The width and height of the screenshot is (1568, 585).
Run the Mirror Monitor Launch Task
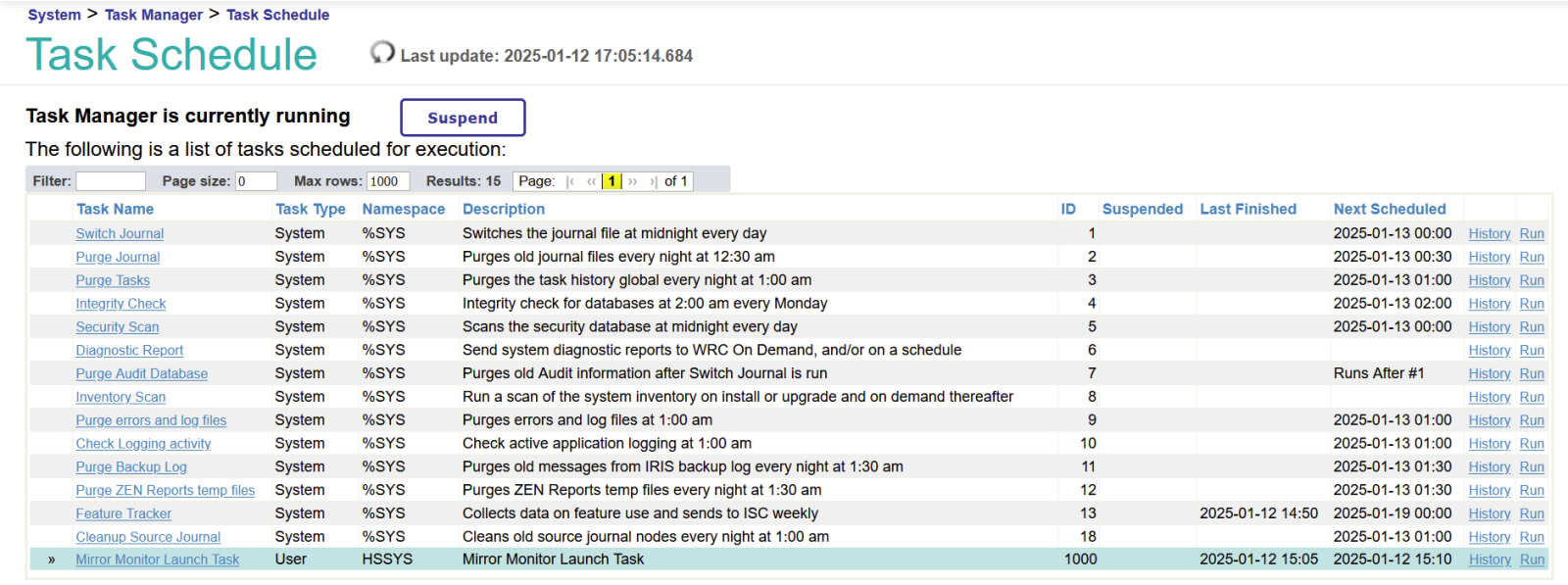(x=1532, y=560)
